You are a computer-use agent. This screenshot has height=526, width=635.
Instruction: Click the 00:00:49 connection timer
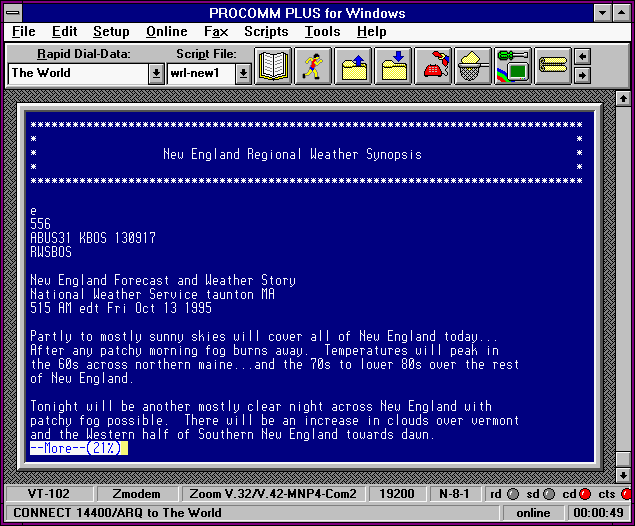coord(598,513)
